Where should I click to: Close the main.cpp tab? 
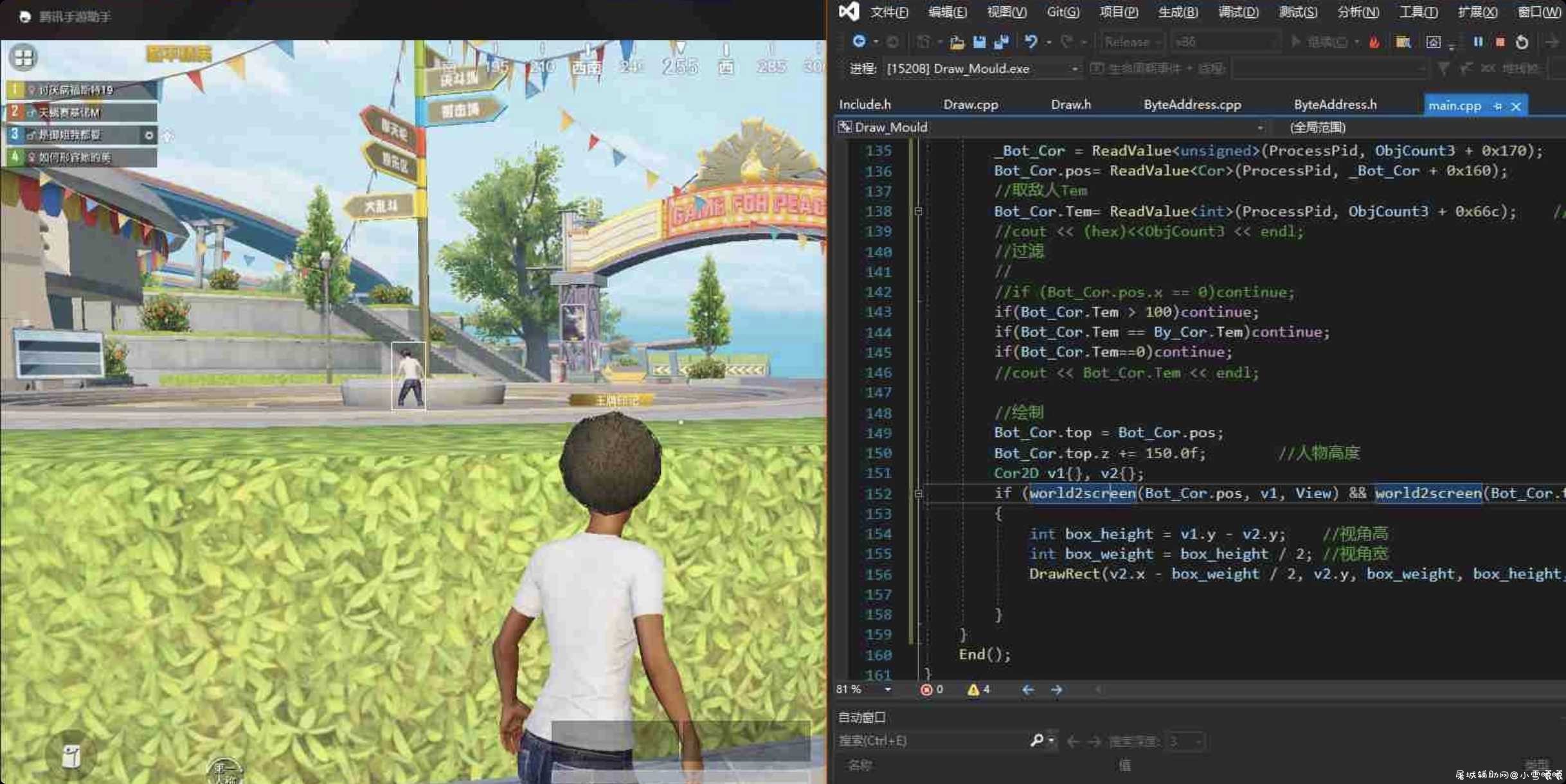coord(1516,107)
